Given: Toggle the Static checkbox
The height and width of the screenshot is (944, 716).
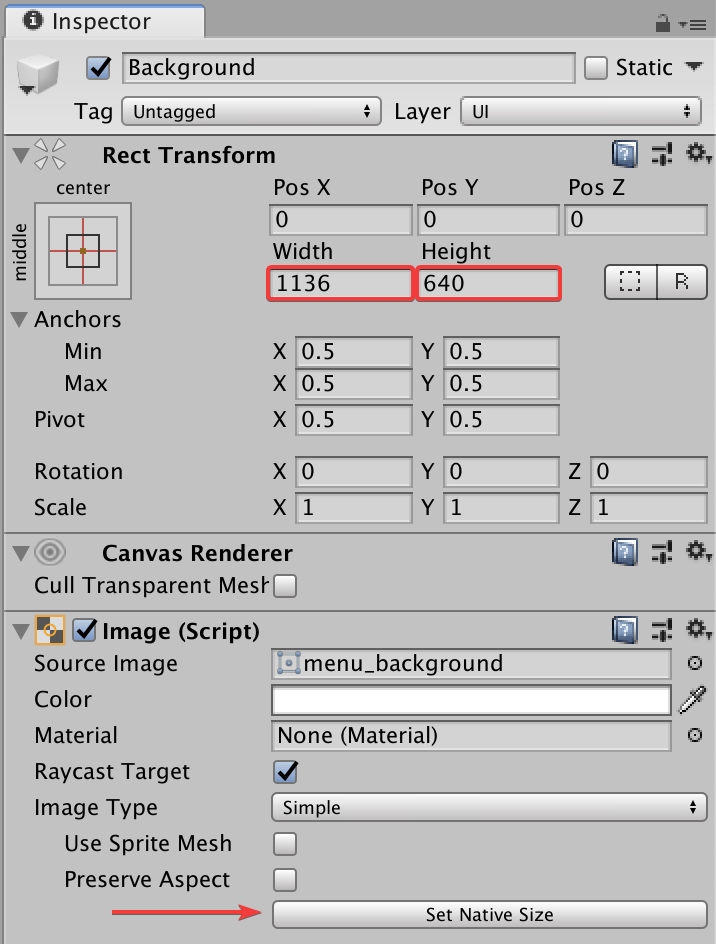Looking at the screenshot, I should [x=596, y=68].
